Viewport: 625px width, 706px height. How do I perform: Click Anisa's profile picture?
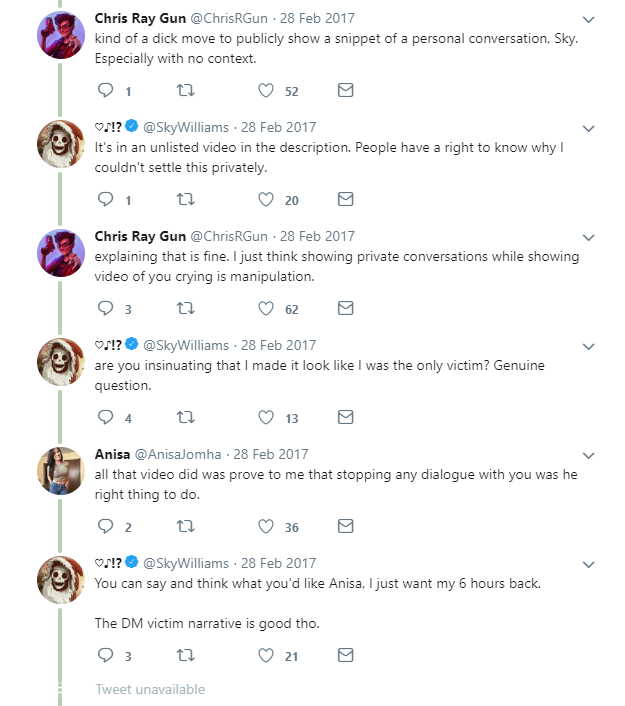click(x=60, y=469)
